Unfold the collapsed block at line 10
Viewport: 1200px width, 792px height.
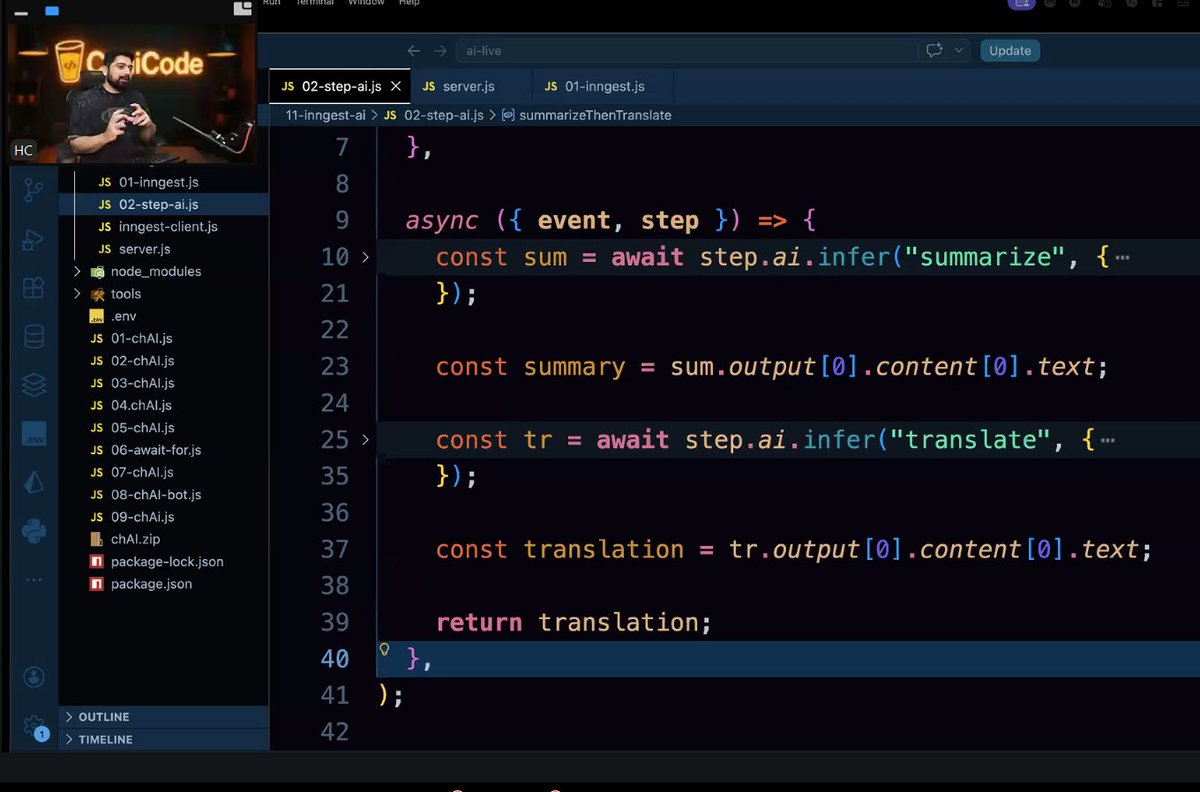[x=365, y=257]
